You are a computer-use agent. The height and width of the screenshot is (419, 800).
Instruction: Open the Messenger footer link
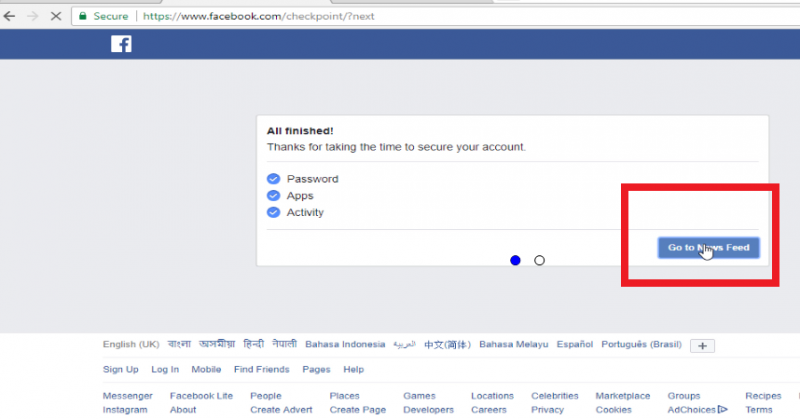[x=128, y=396]
